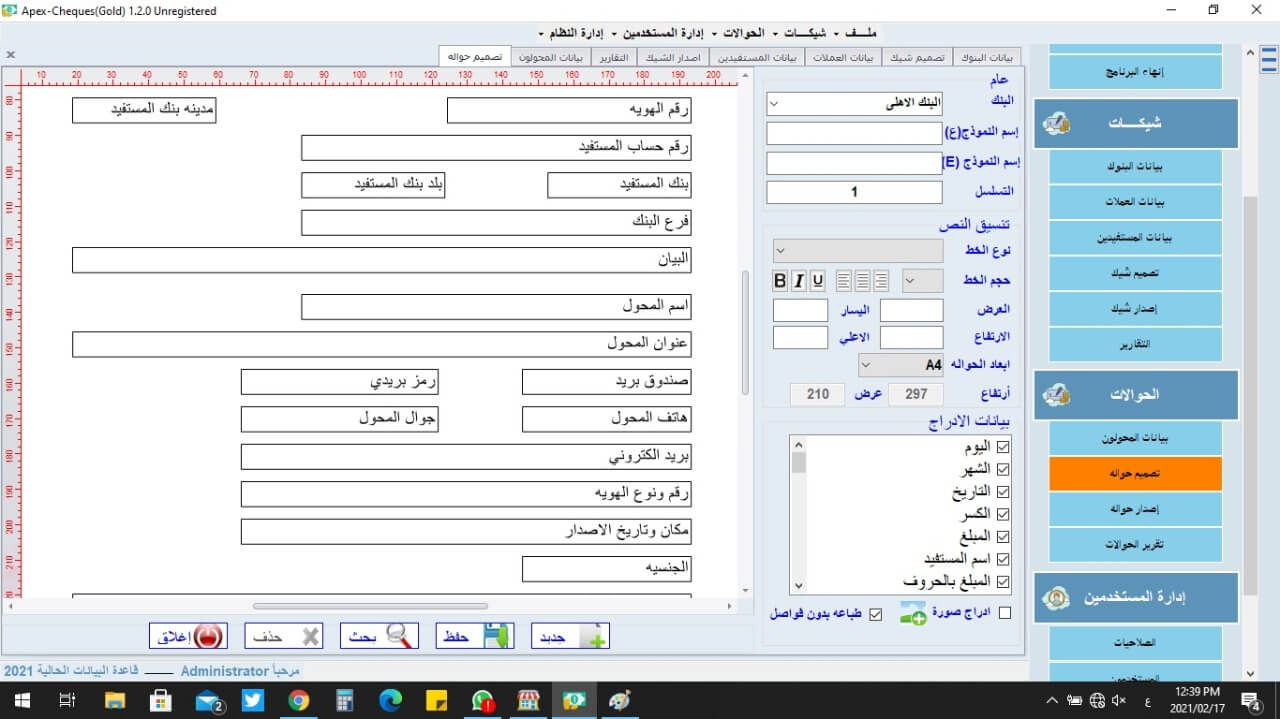Viewport: 1280px width, 719px height.
Task: Click the إصدار حواله sidebar button
Action: (1135, 509)
